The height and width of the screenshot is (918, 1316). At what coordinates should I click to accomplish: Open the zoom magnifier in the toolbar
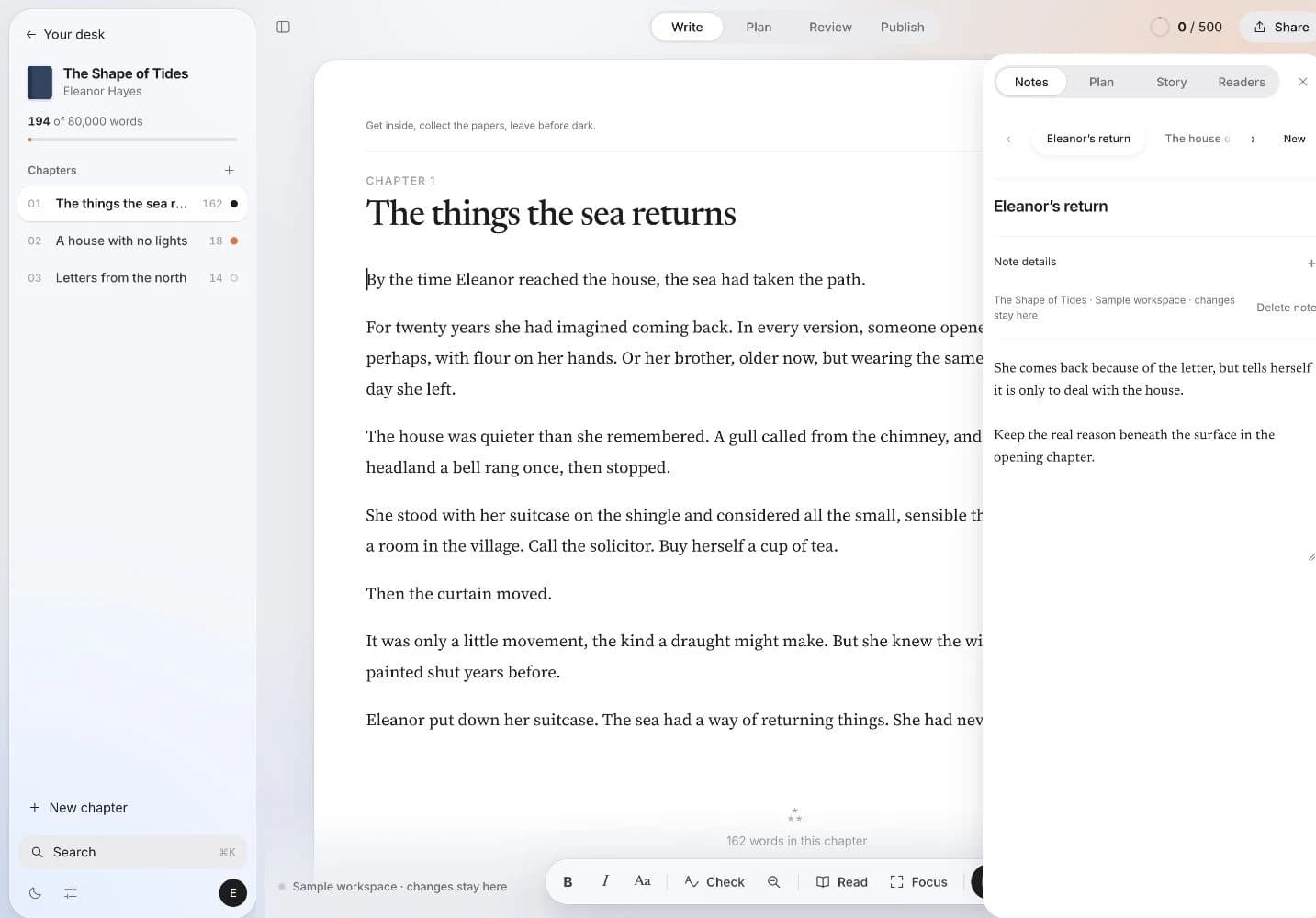(x=774, y=881)
